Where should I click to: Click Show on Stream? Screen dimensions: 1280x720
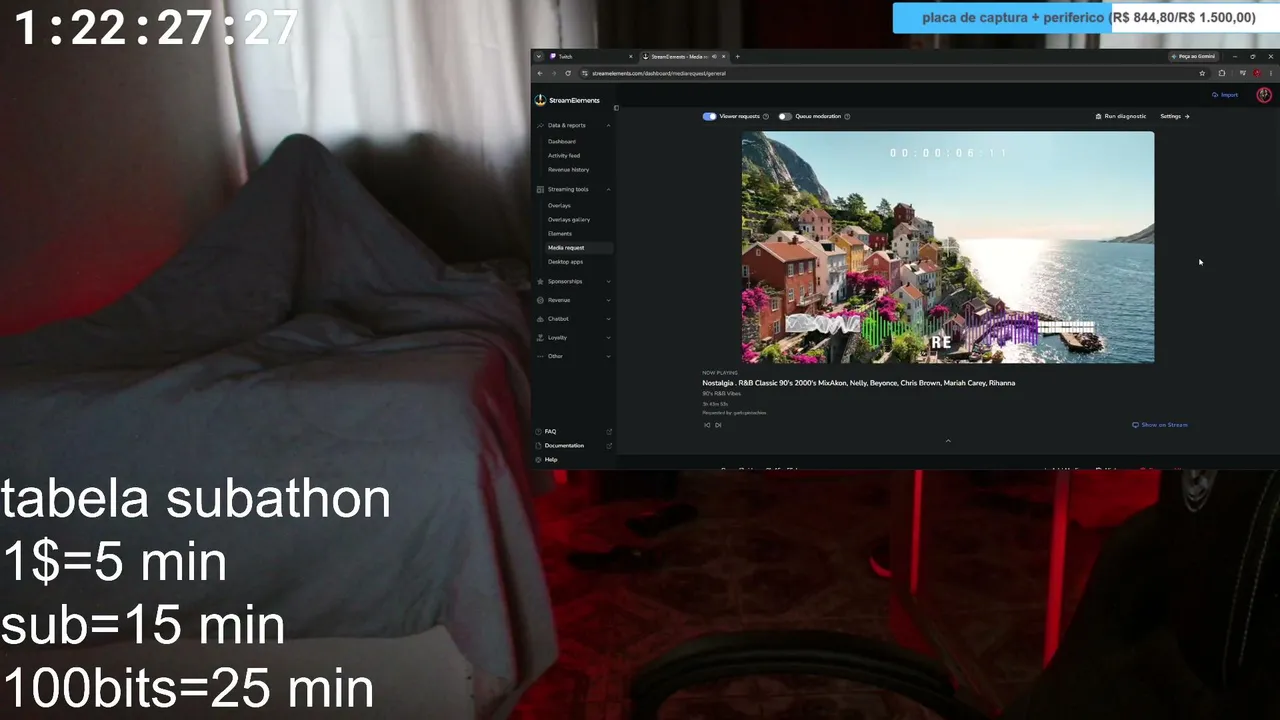[1160, 425]
